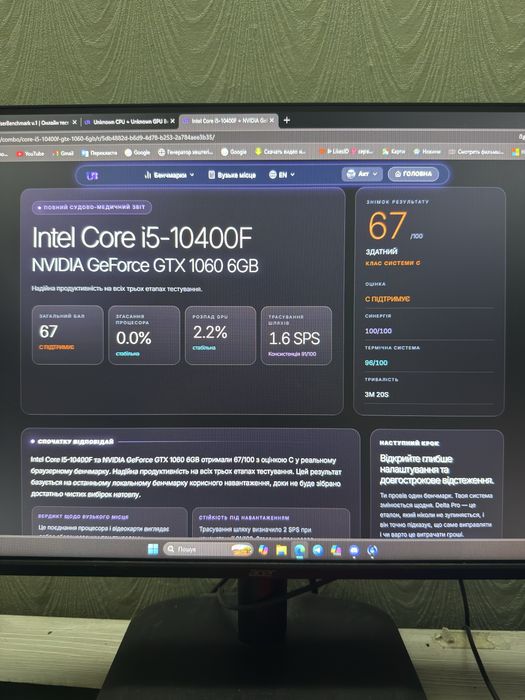Open Discord from the taskbar
The width and height of the screenshot is (525, 700).
(354, 551)
